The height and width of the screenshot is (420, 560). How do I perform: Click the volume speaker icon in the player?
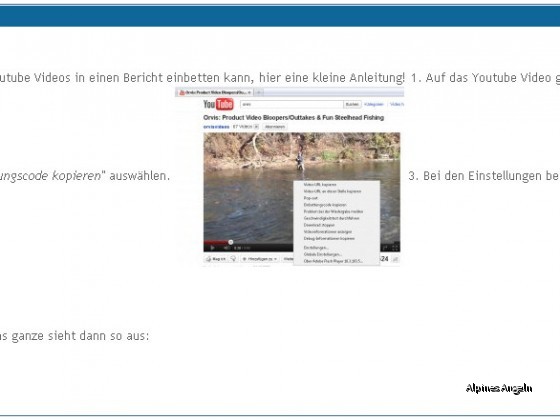[x=226, y=248]
